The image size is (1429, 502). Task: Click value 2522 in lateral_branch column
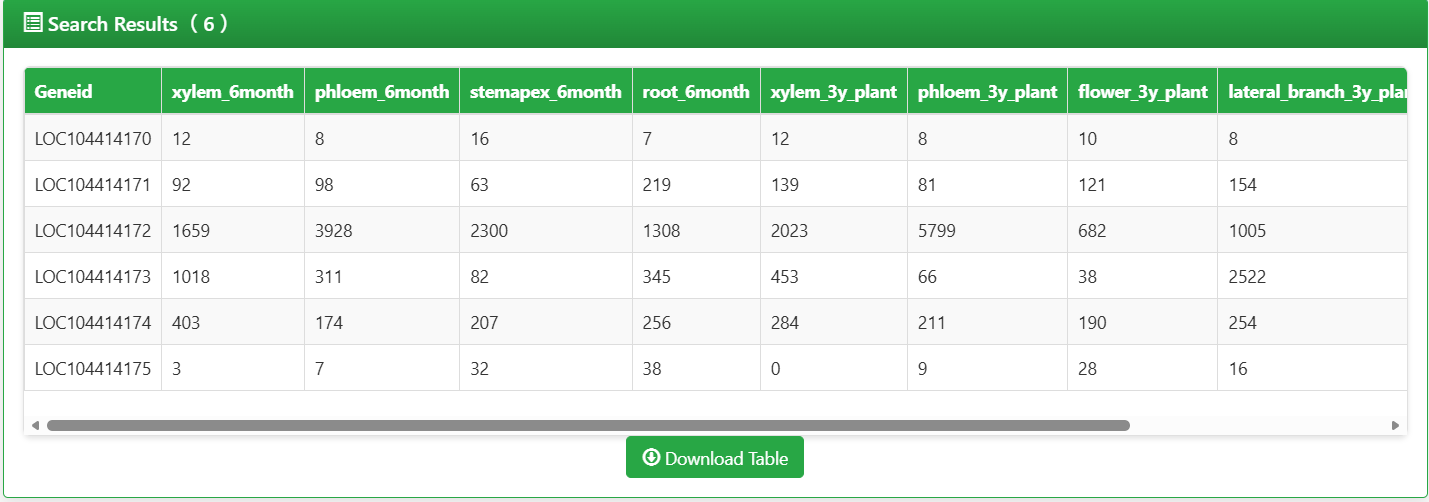(x=1247, y=277)
